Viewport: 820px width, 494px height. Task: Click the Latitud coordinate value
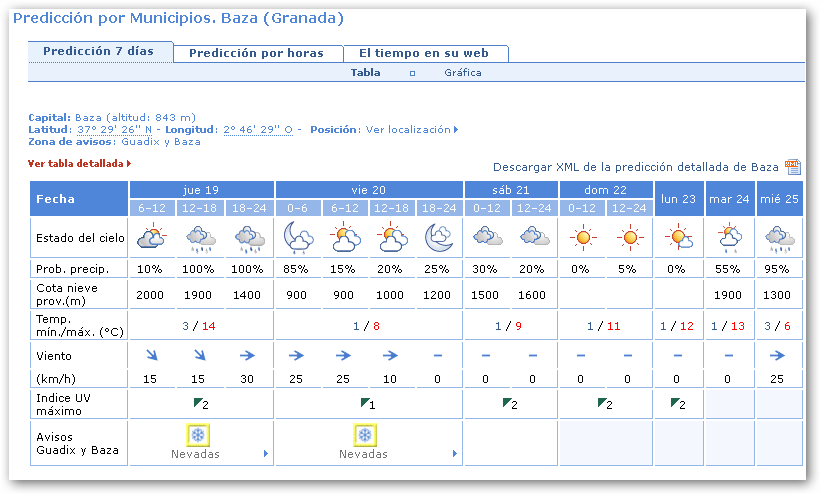tap(114, 130)
